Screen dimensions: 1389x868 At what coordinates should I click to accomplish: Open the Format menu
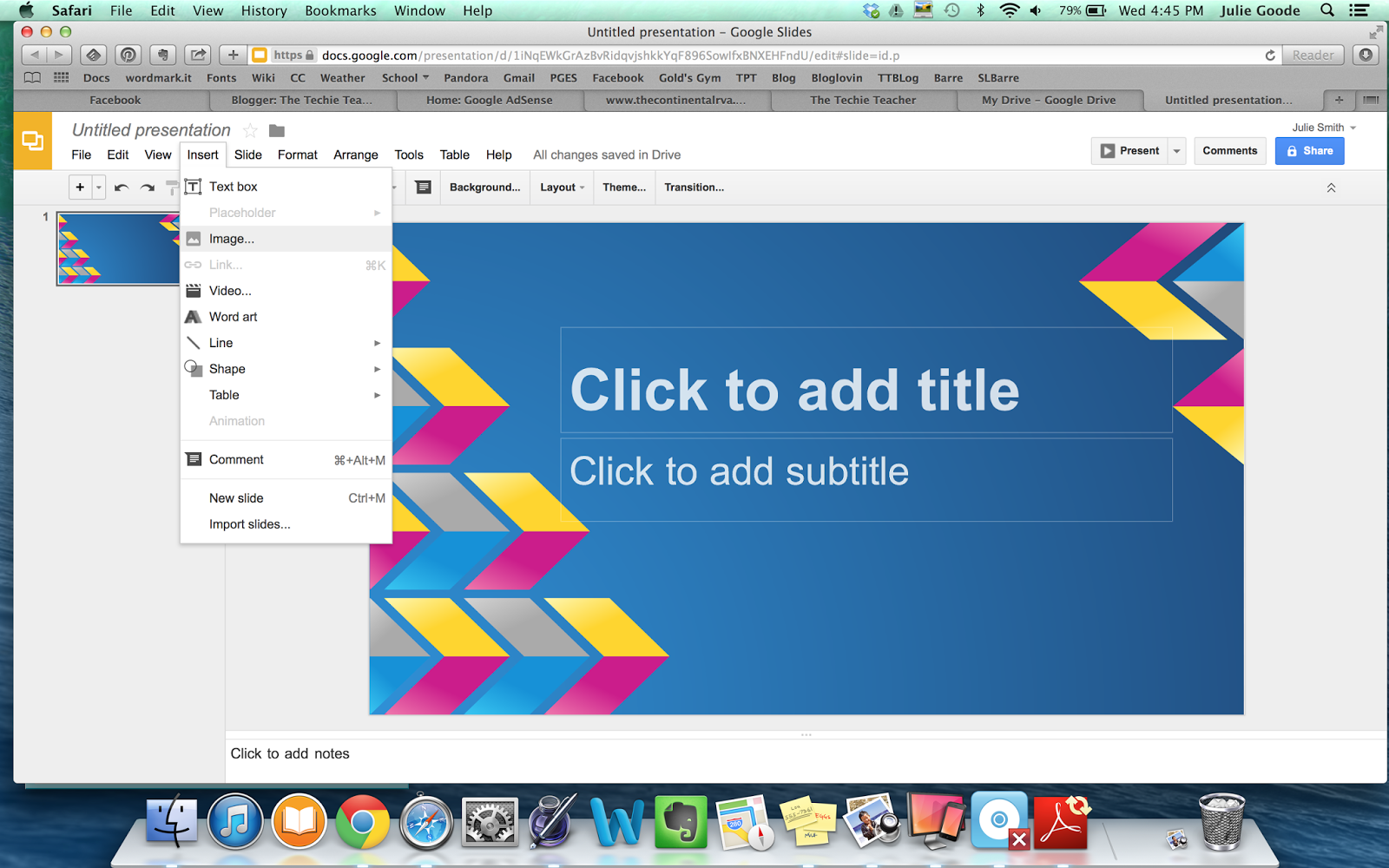(298, 155)
